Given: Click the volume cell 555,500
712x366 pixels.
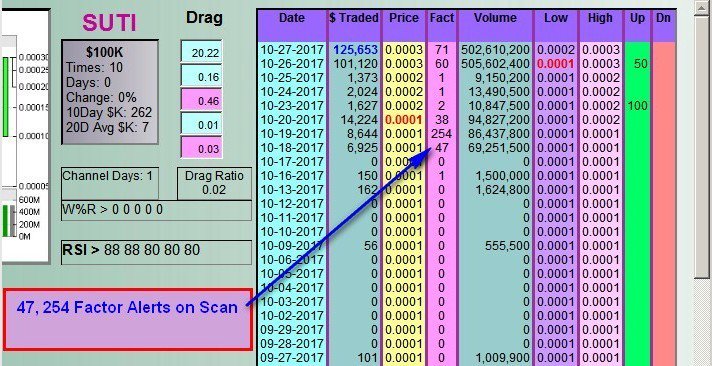Looking at the screenshot, I should pyautogui.click(x=507, y=246).
